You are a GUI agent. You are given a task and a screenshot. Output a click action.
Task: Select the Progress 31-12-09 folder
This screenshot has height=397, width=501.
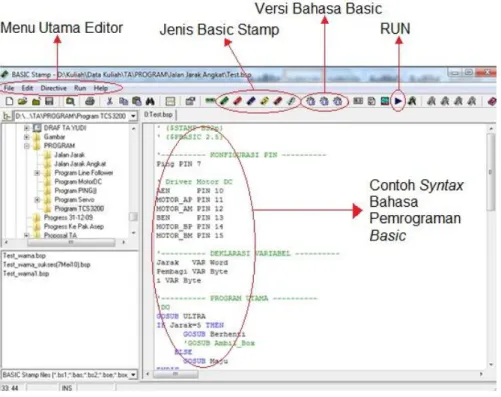68,218
